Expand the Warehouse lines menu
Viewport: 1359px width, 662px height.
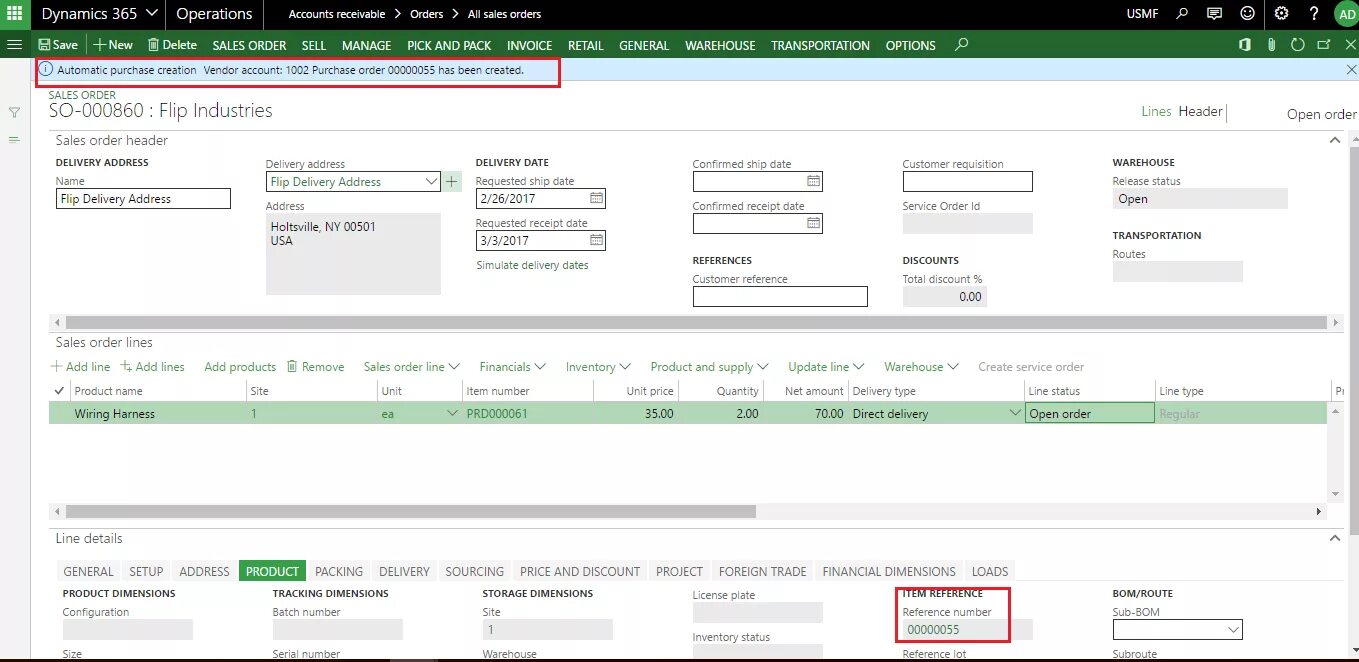[x=921, y=367]
